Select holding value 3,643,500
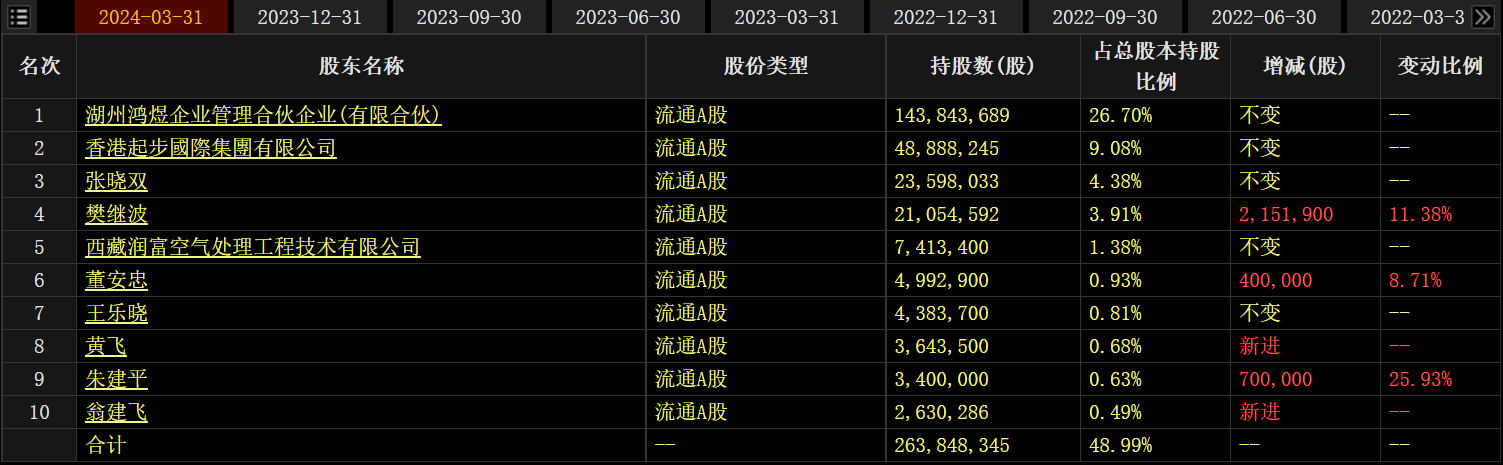The height and width of the screenshot is (465, 1503). (x=942, y=346)
